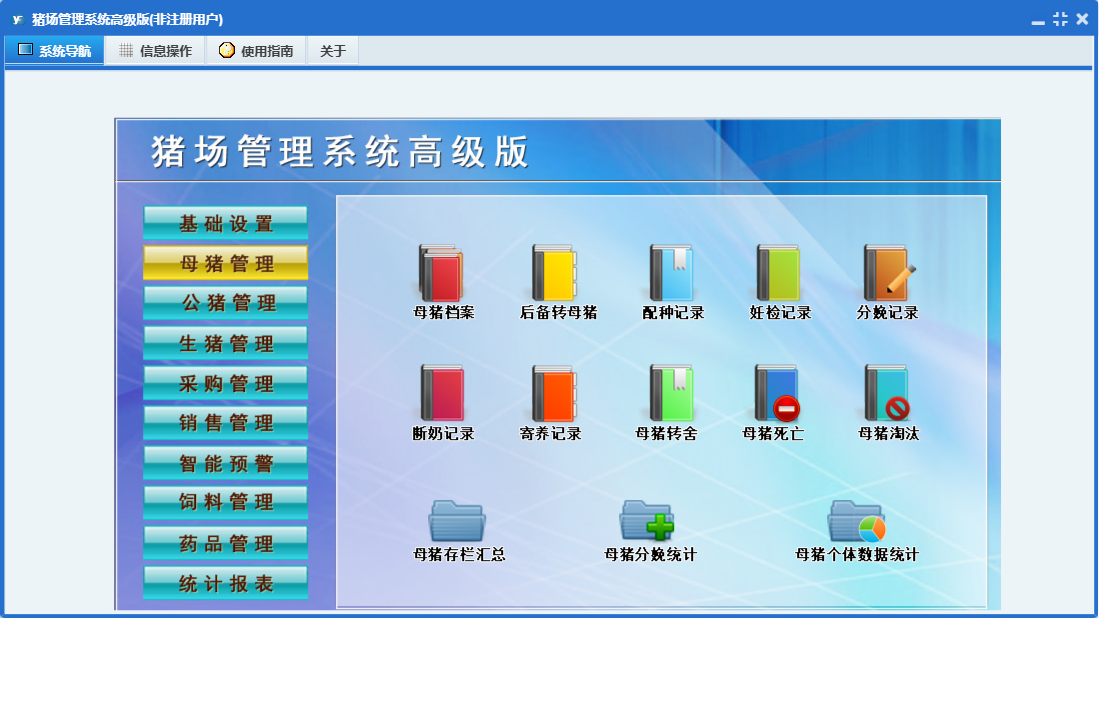The image size is (1099, 723).
Task: Open 母猪分娩统计 folder with plus icon
Action: (x=646, y=521)
